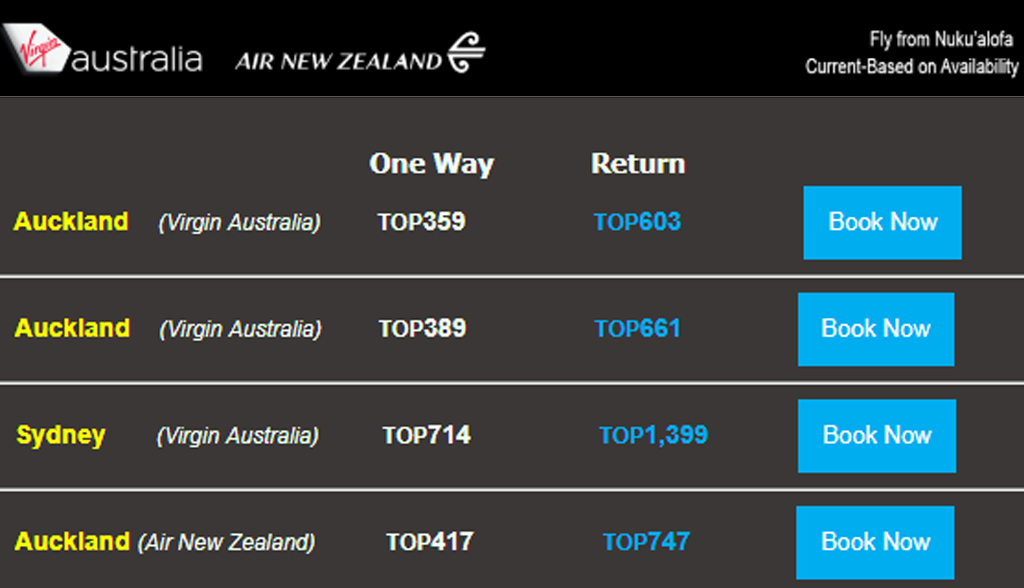Click the Virgin Australia logo

tap(102, 50)
